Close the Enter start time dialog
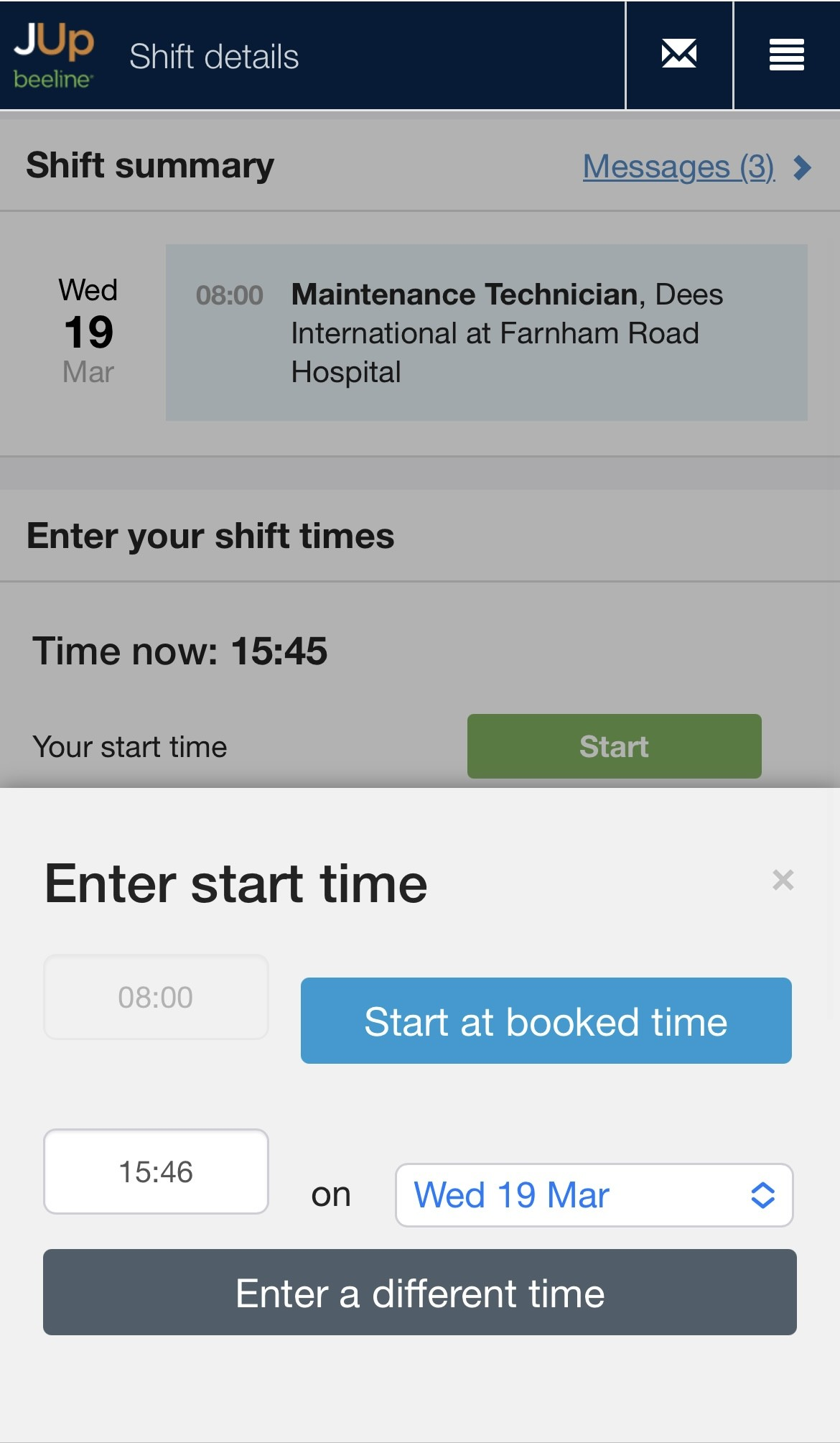 (783, 880)
